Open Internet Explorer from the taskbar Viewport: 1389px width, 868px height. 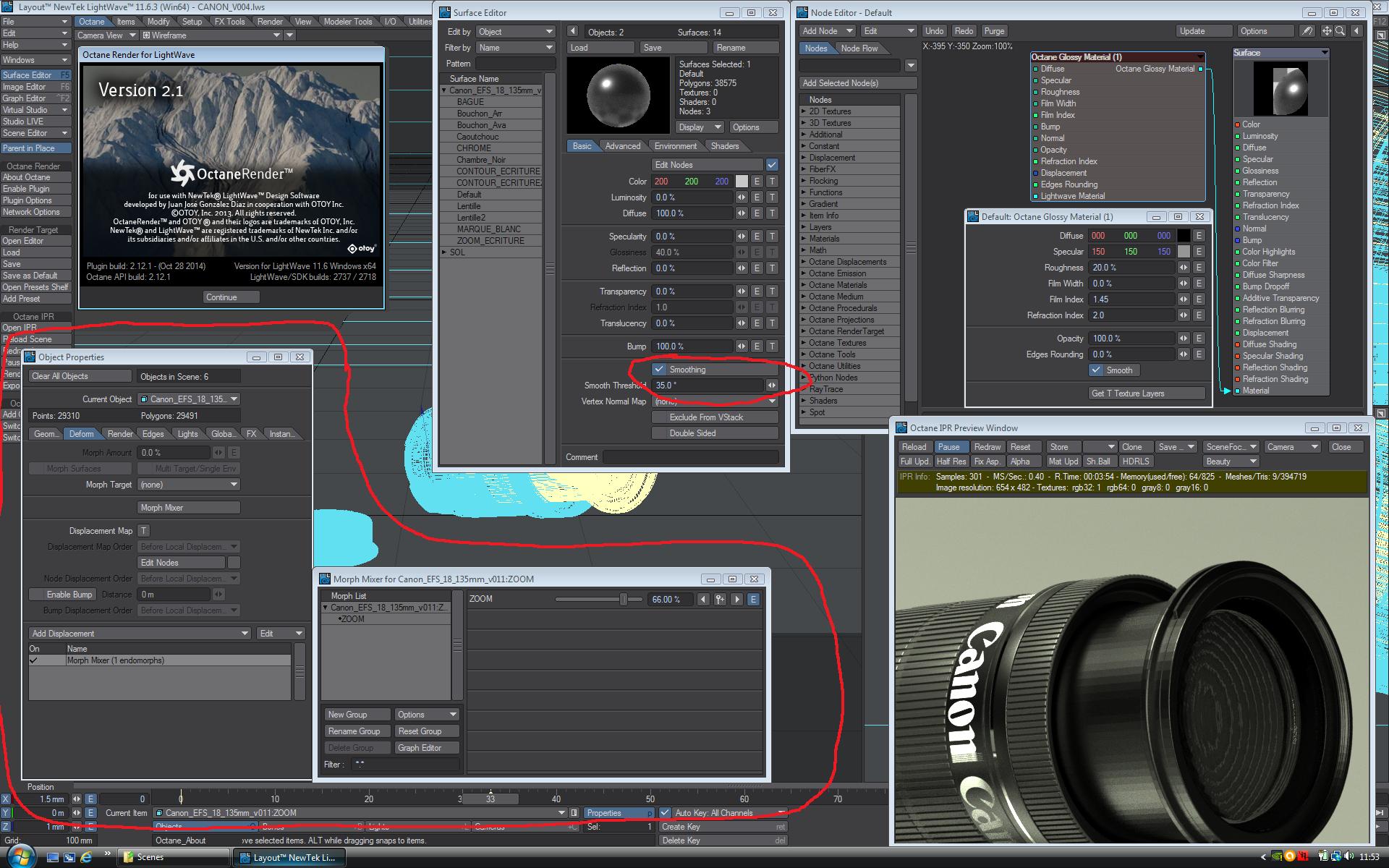(86, 857)
